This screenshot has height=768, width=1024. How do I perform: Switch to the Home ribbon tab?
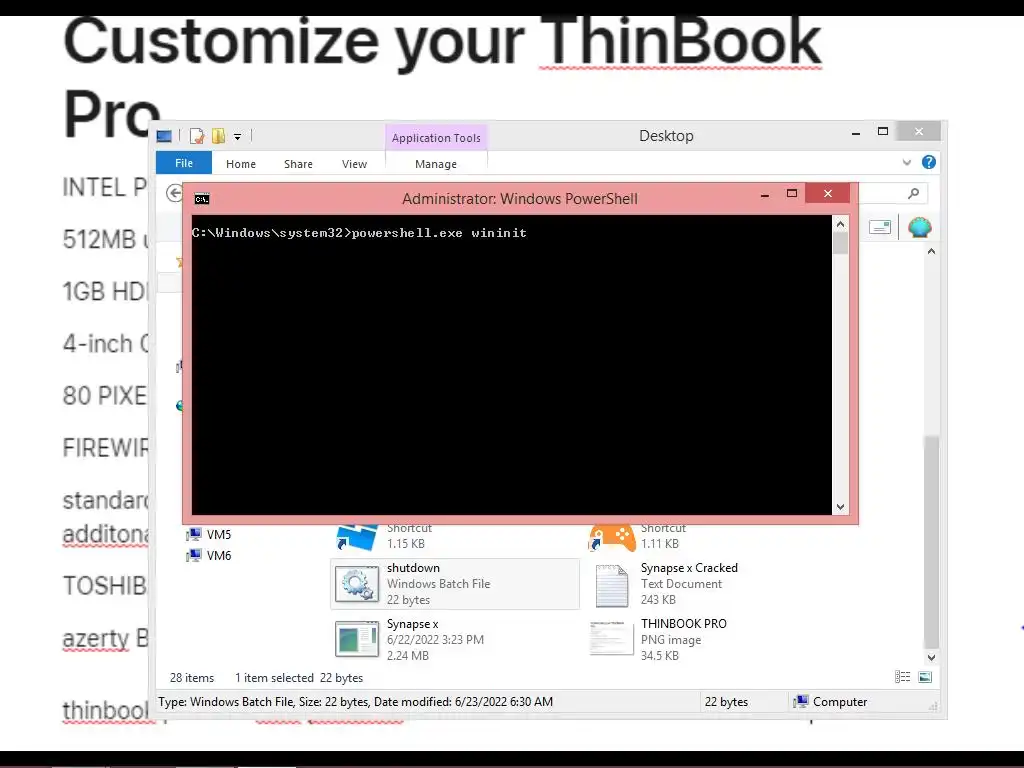coord(241,164)
